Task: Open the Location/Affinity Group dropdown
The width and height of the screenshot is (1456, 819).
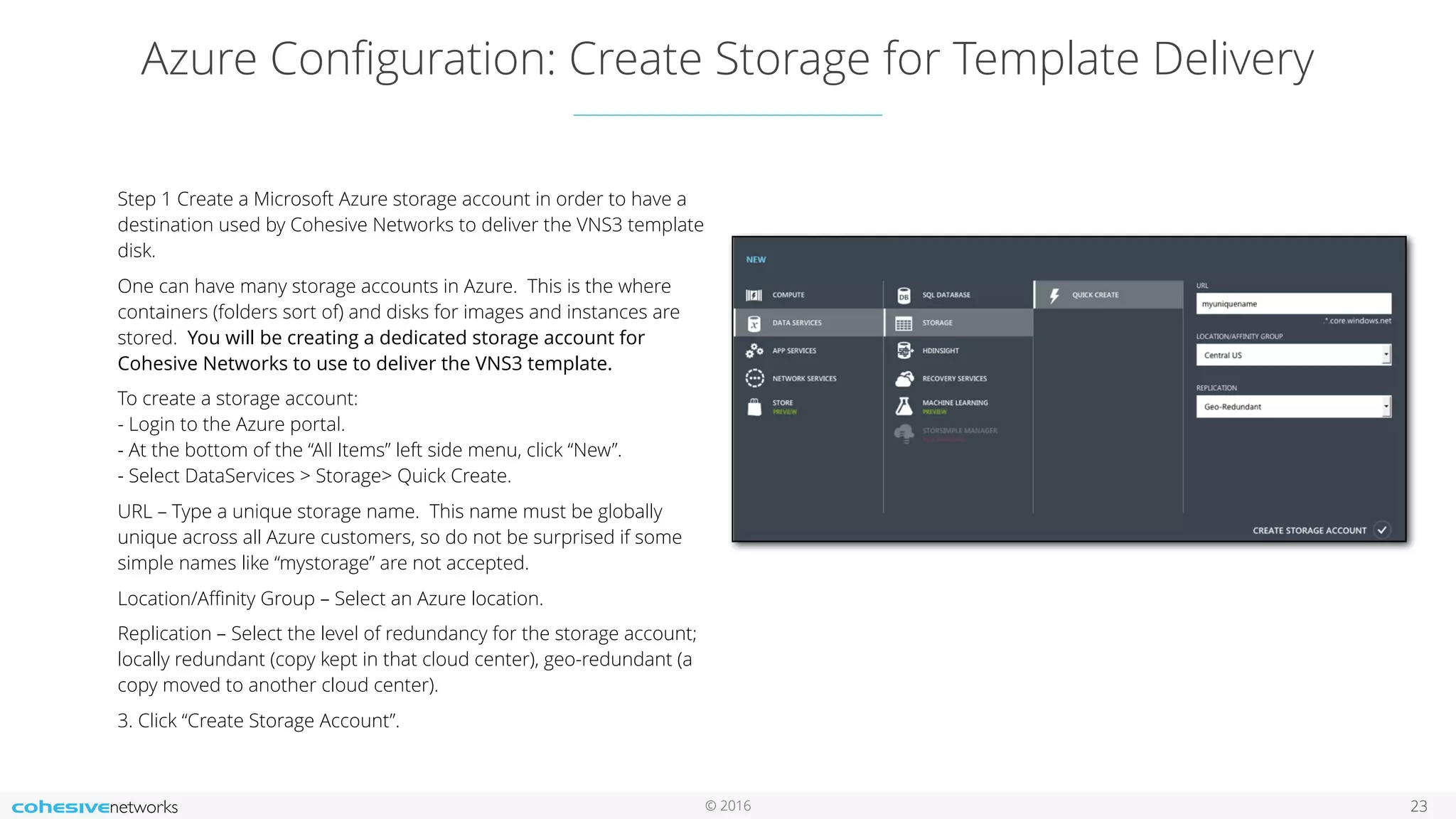Action: (x=1293, y=355)
